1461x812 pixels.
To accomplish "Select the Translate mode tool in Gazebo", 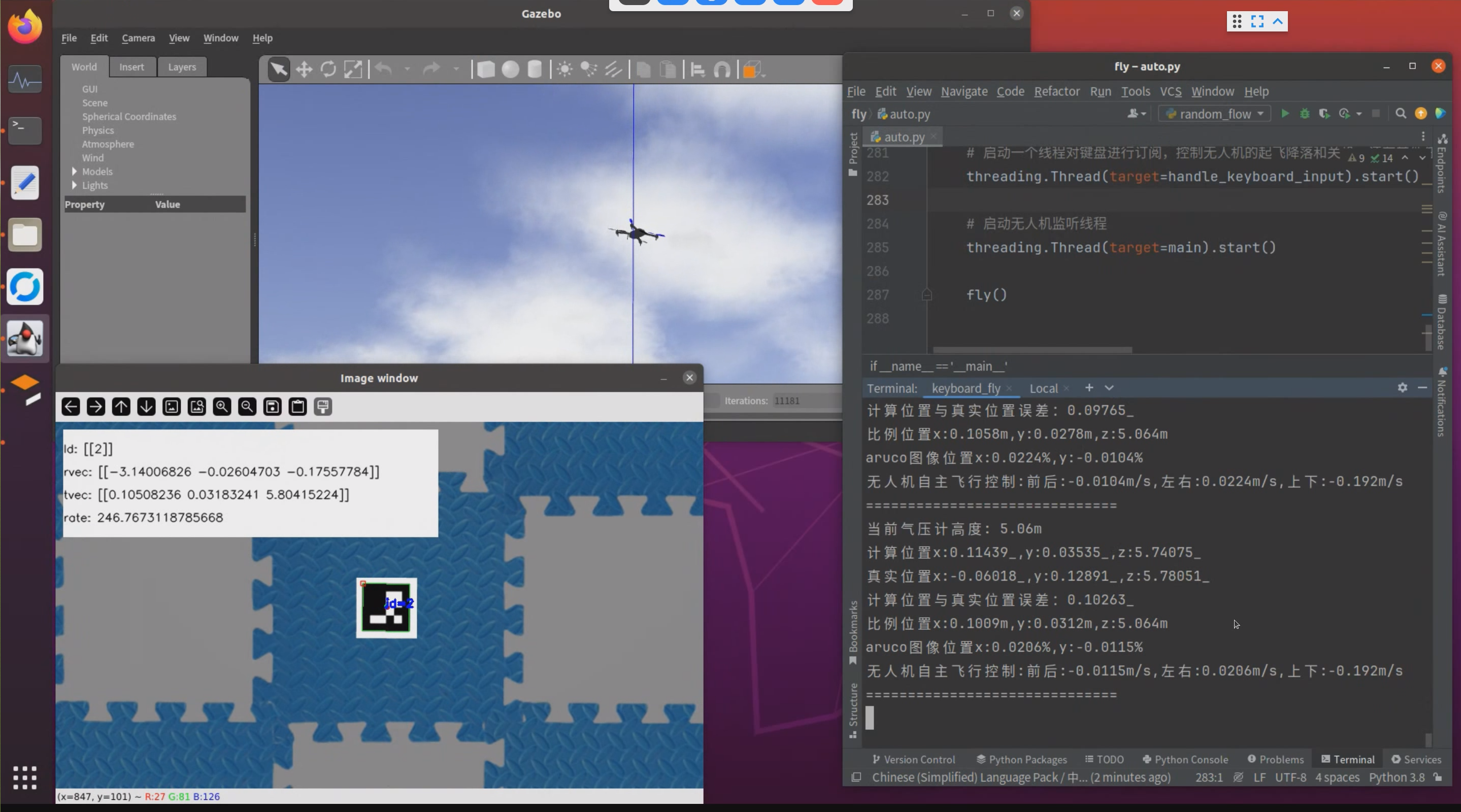I will pyautogui.click(x=304, y=70).
